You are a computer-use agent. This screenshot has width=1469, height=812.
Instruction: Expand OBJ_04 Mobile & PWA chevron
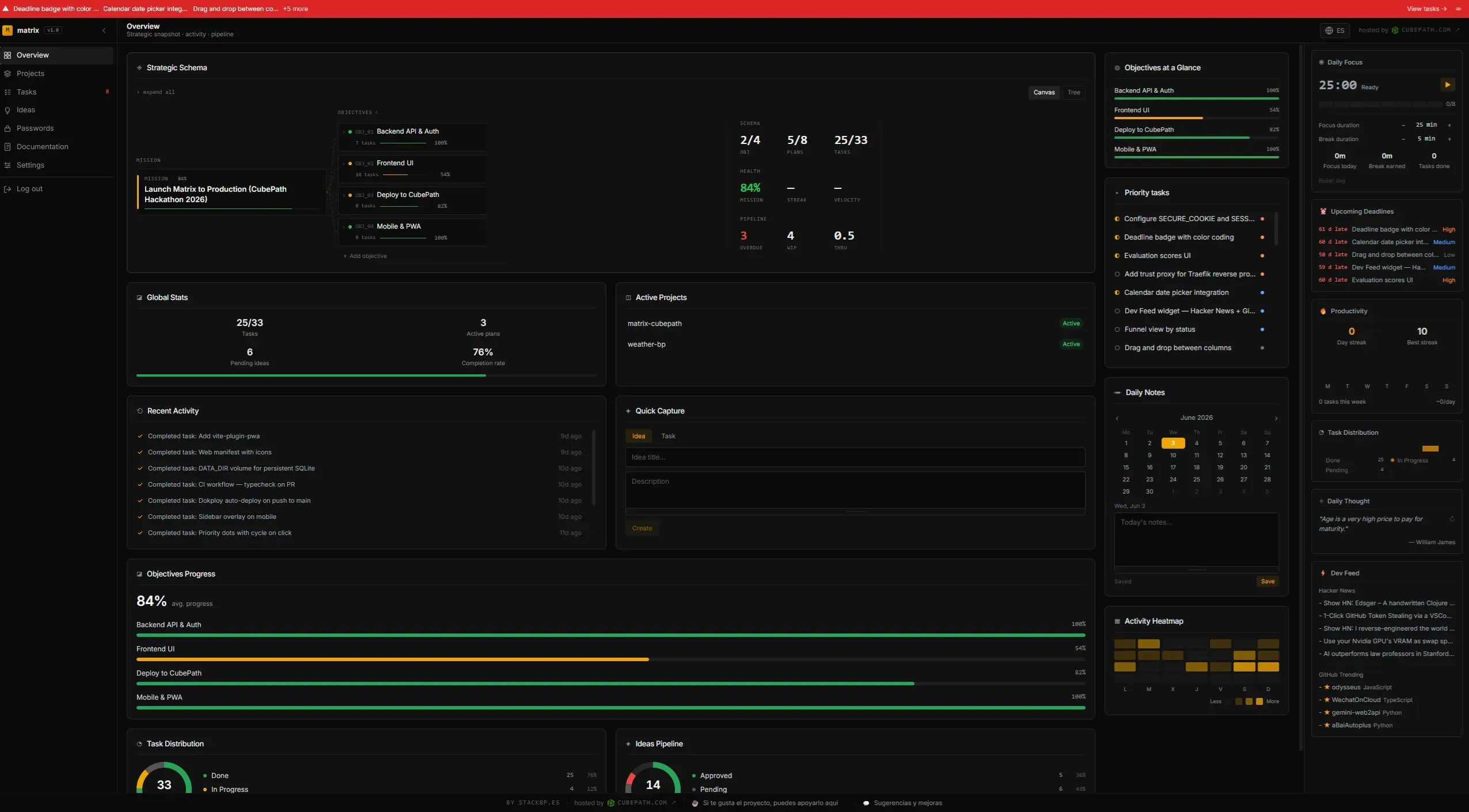(344, 227)
